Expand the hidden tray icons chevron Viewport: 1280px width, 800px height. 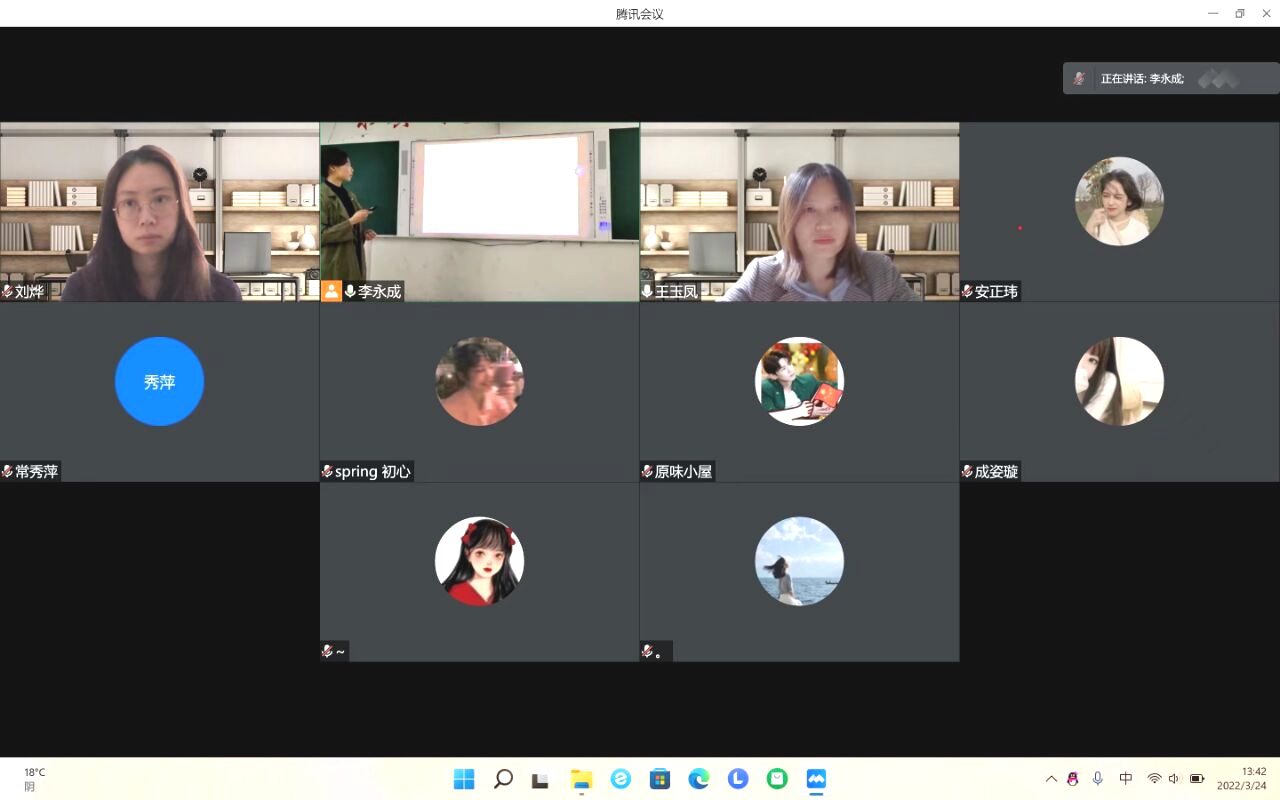click(1051, 779)
